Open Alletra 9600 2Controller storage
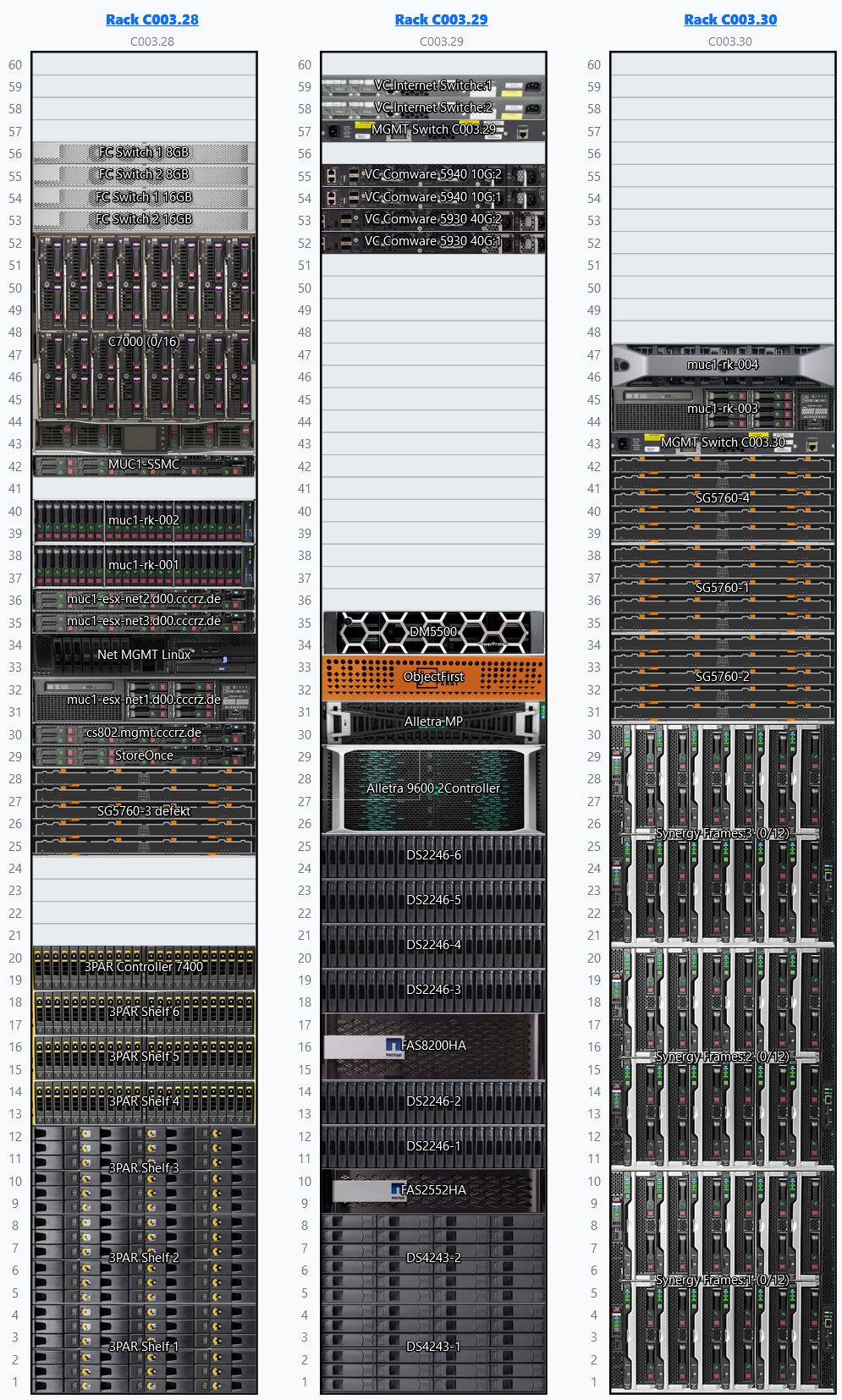This screenshot has width=842, height=1400. point(433,789)
